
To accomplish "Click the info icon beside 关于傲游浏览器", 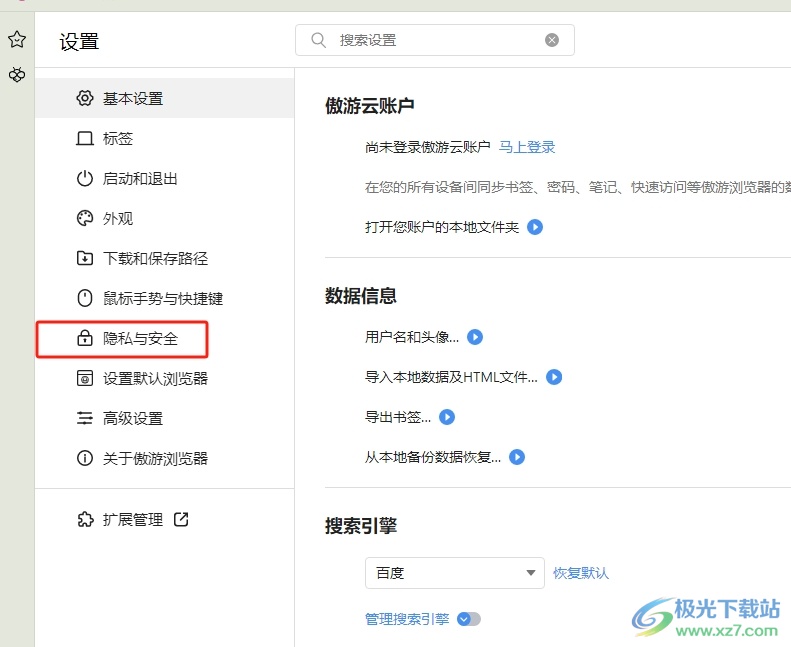I will pos(85,458).
